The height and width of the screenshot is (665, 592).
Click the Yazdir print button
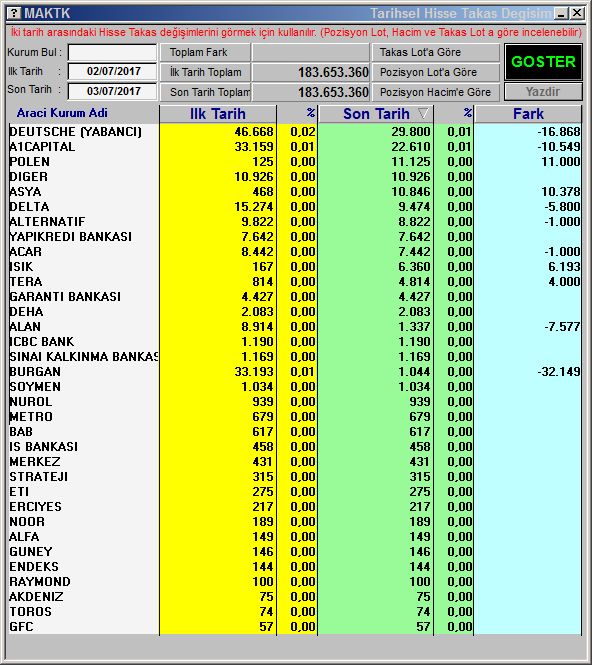pyautogui.click(x=543, y=92)
